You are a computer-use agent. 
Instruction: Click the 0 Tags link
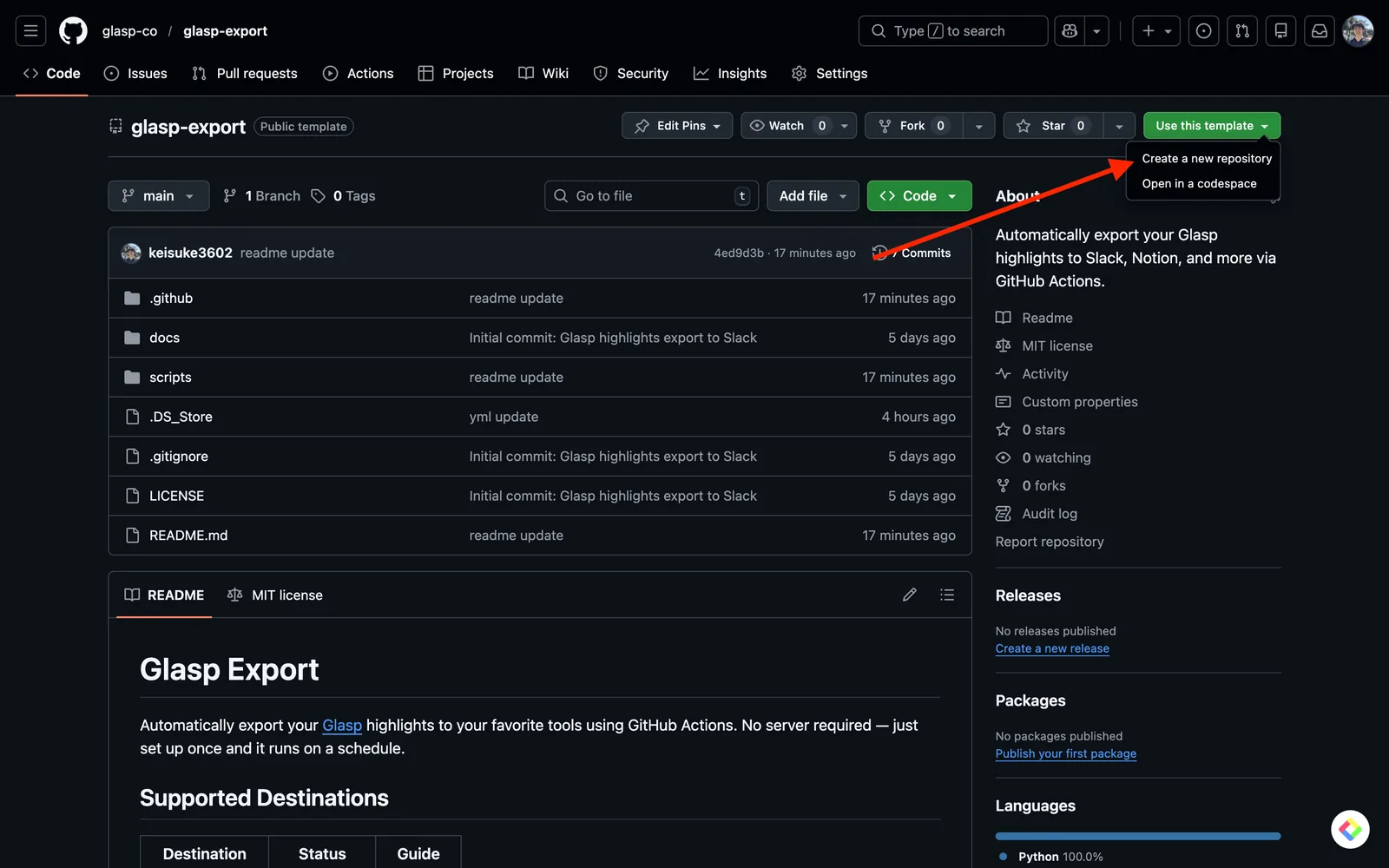(344, 196)
